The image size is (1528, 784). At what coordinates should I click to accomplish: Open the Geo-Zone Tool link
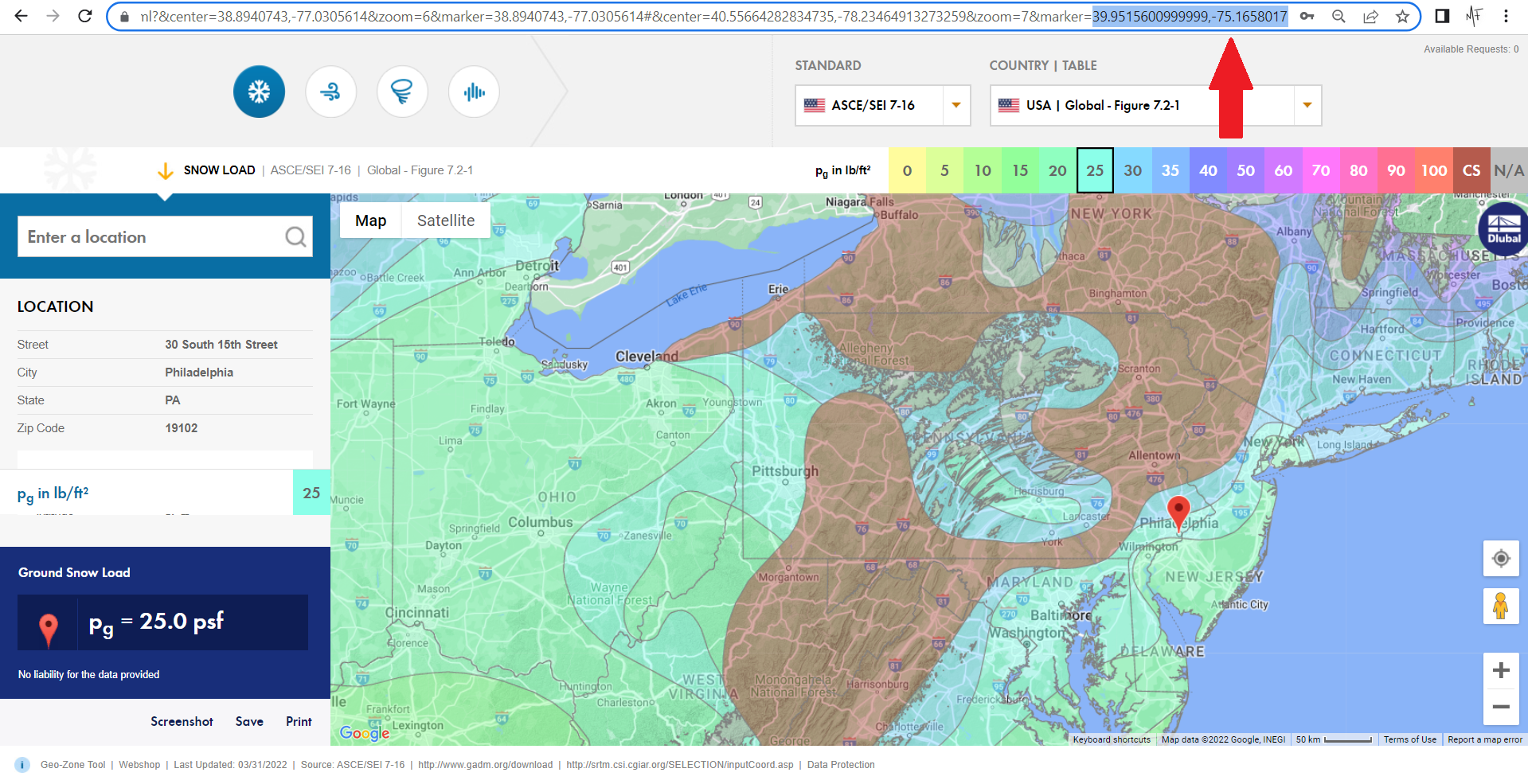coord(72,765)
